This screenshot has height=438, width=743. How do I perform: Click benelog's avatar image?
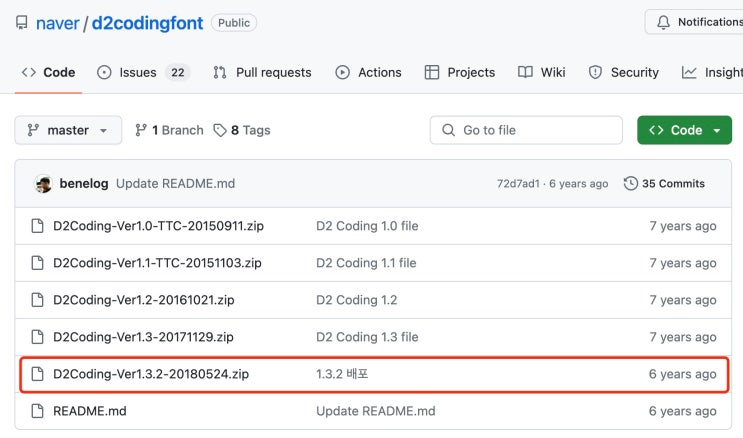click(43, 184)
